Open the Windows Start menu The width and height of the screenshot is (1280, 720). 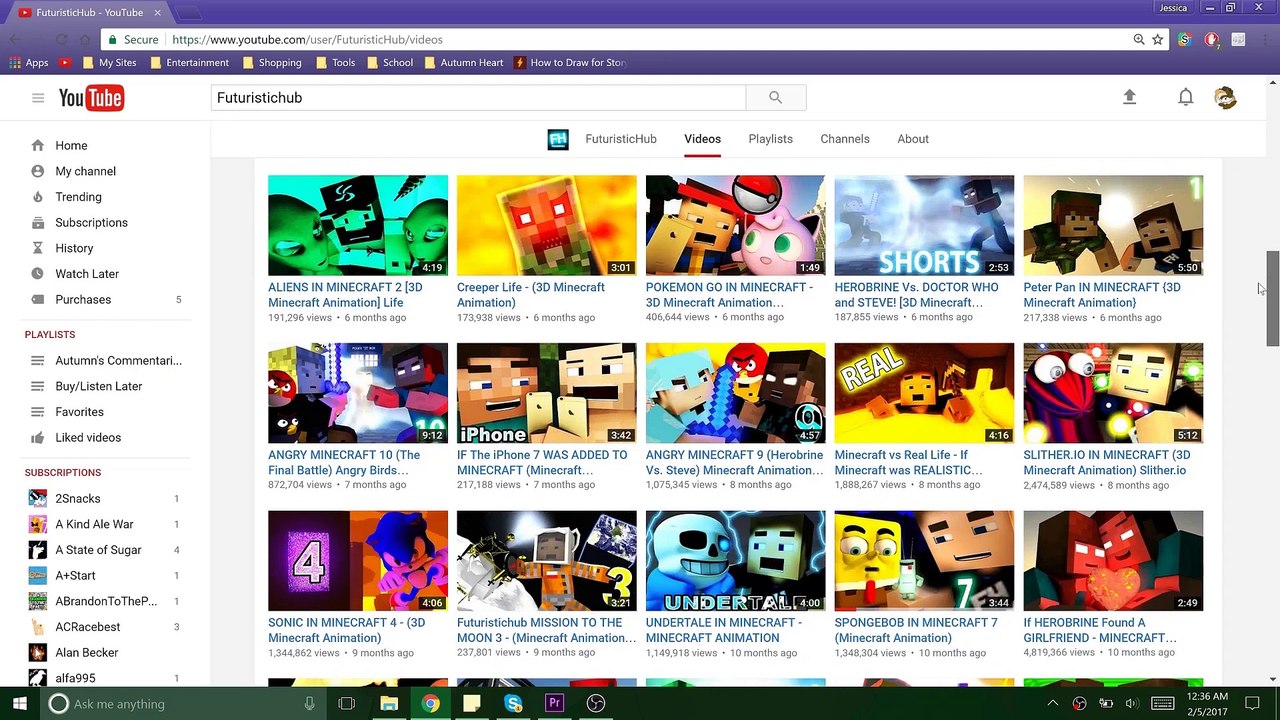[19, 704]
